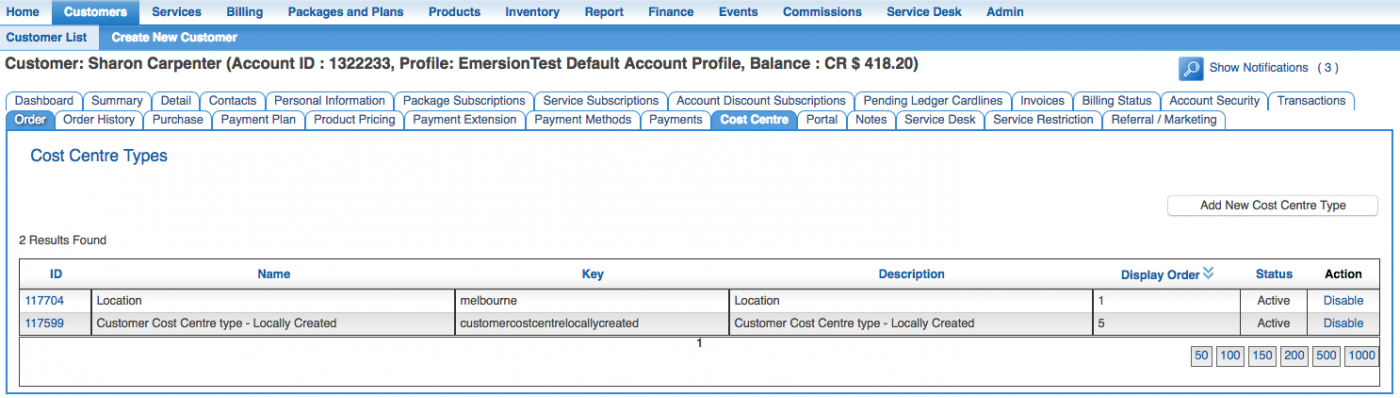
Task: Open the Payments tab
Action: [676, 120]
